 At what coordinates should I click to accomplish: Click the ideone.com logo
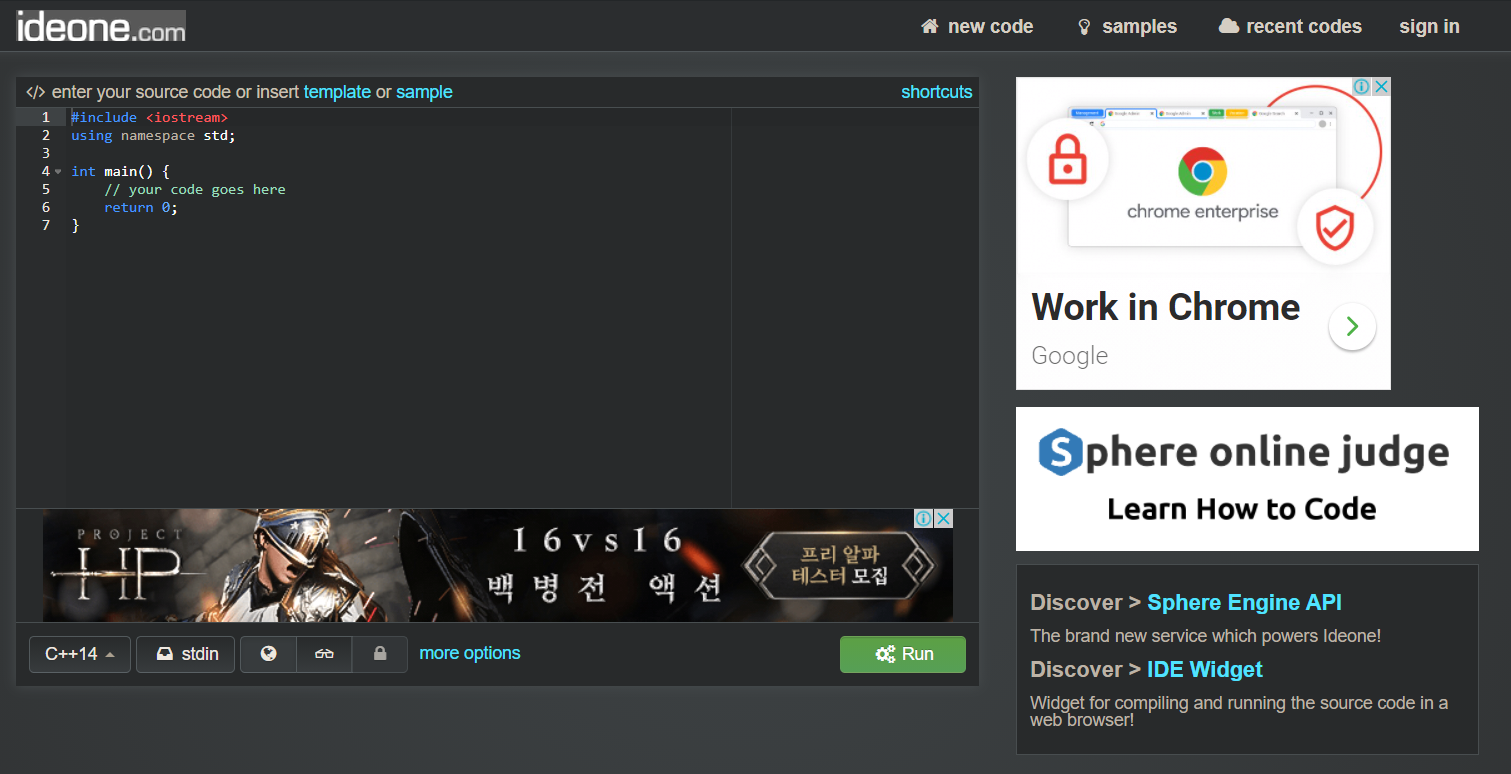(100, 26)
